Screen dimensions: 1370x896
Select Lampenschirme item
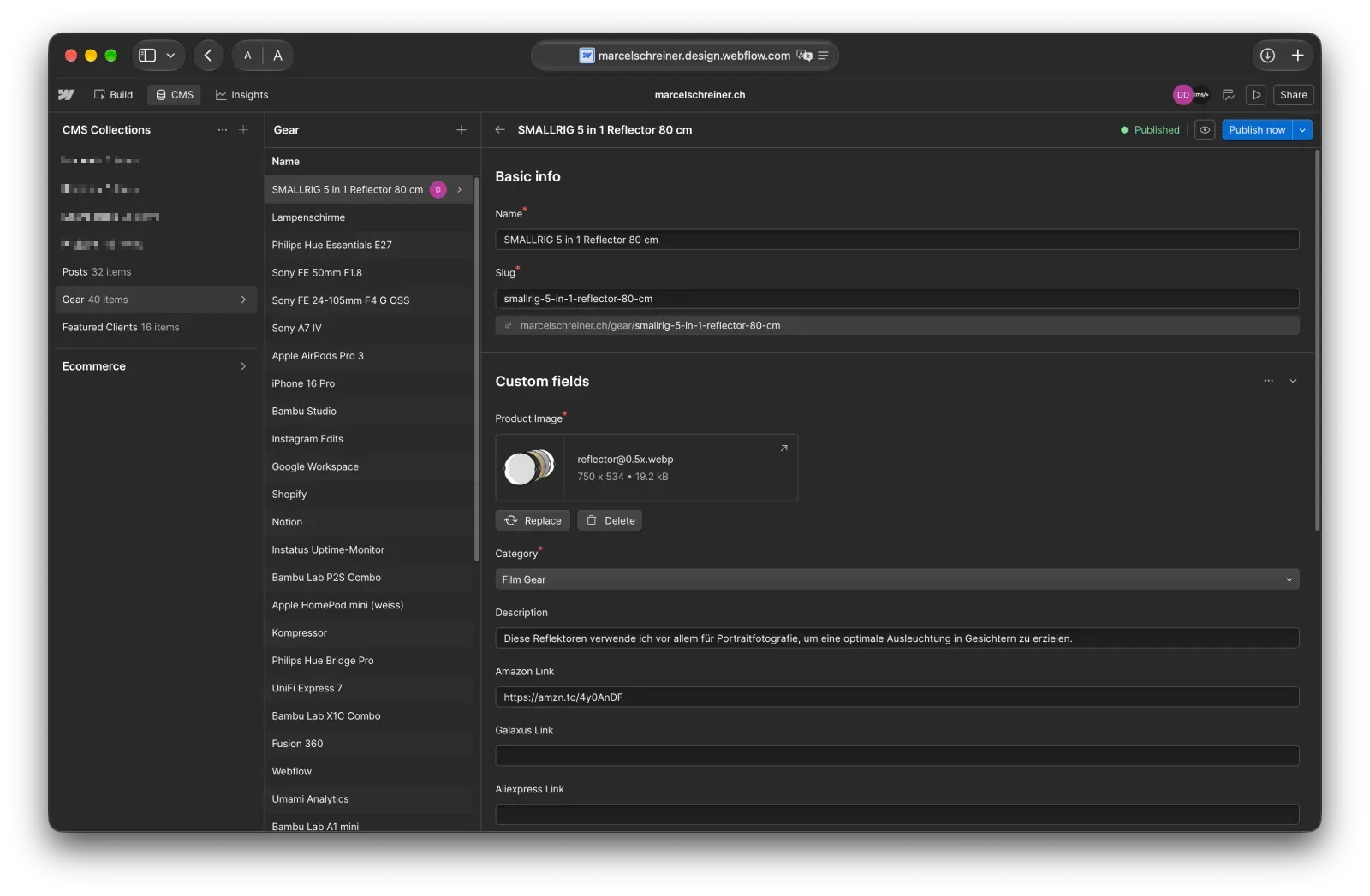(368, 217)
